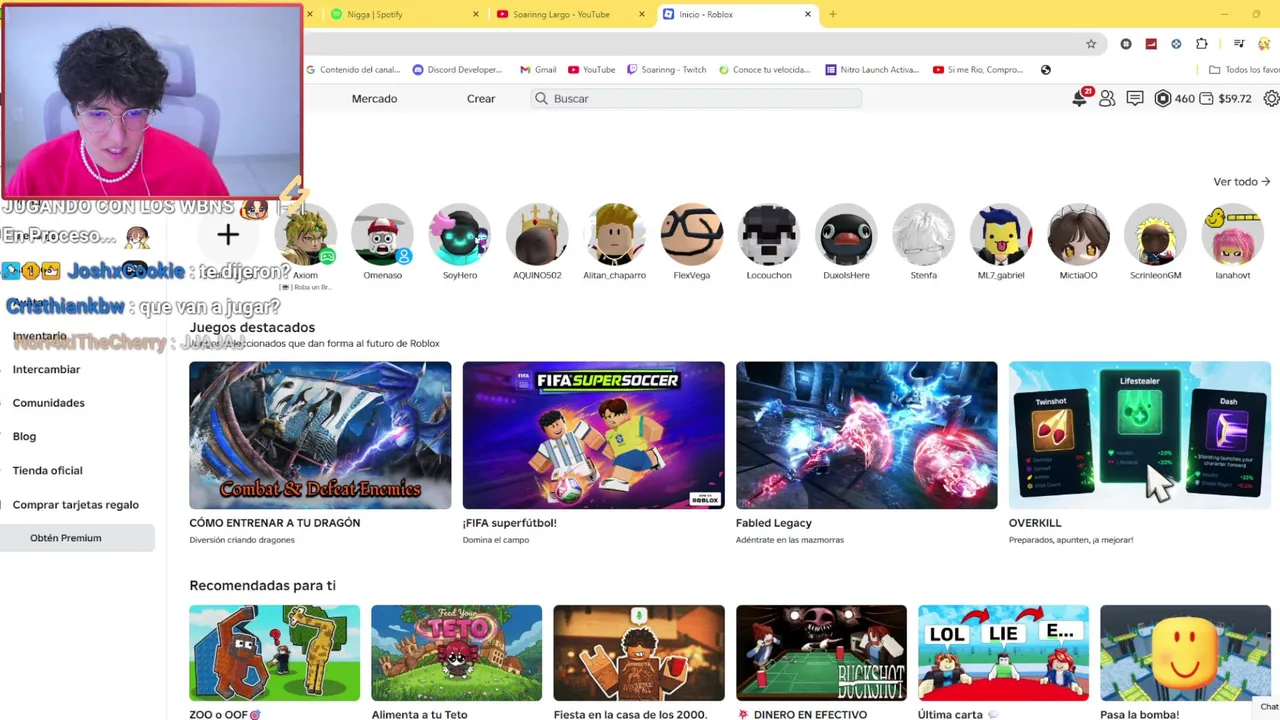The width and height of the screenshot is (1280, 720).
Task: Open ZOO o OOF recommended game
Action: (274, 653)
